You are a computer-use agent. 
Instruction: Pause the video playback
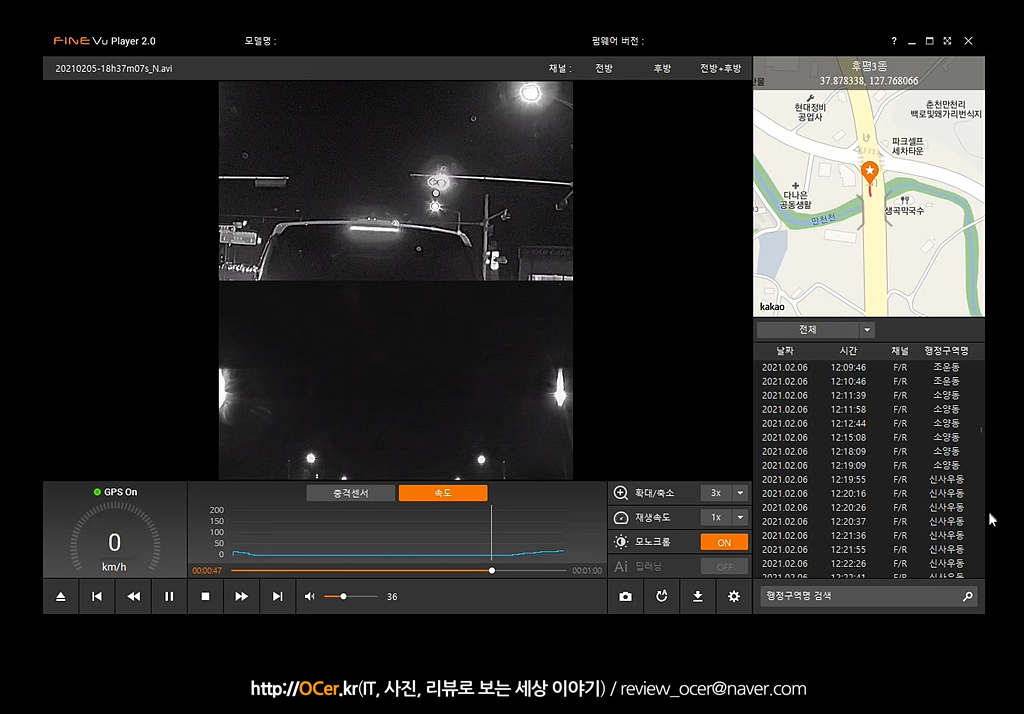tap(169, 596)
